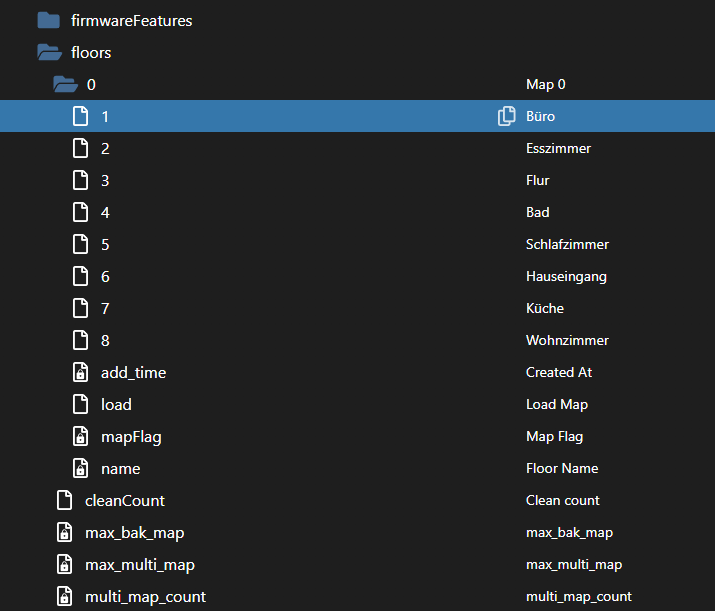
Task: Click the locked file icon for multi_map_count
Action: (65, 596)
